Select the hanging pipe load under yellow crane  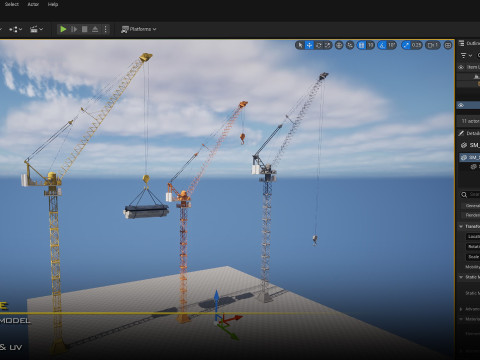pos(146,211)
